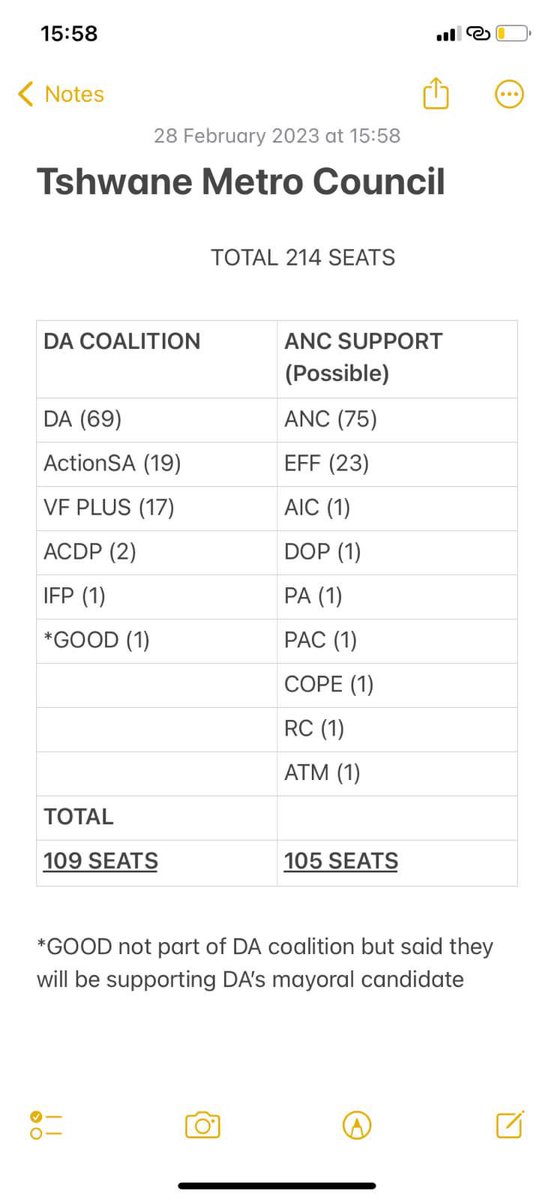
Task: Place cursor in the *GOOD footnote paragraph
Action: (x=265, y=962)
